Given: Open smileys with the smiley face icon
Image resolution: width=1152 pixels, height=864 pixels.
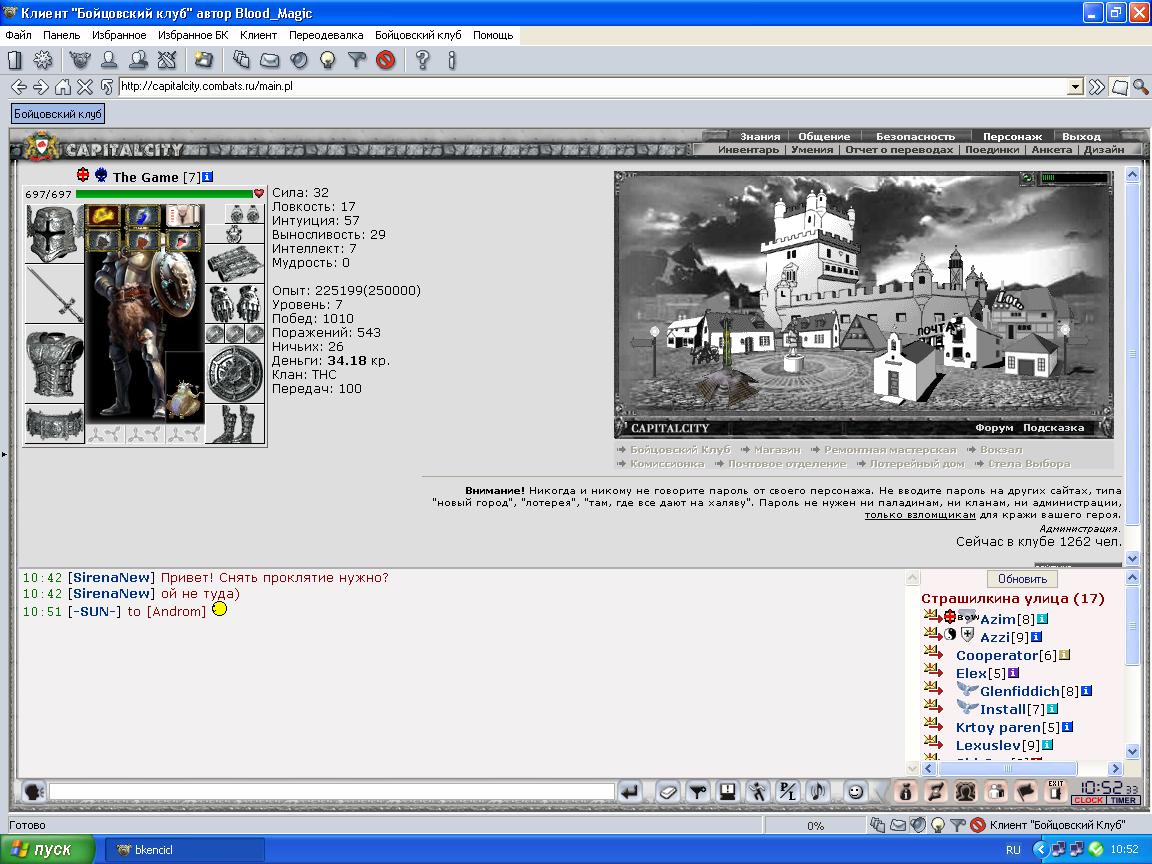Looking at the screenshot, I should click(x=855, y=791).
